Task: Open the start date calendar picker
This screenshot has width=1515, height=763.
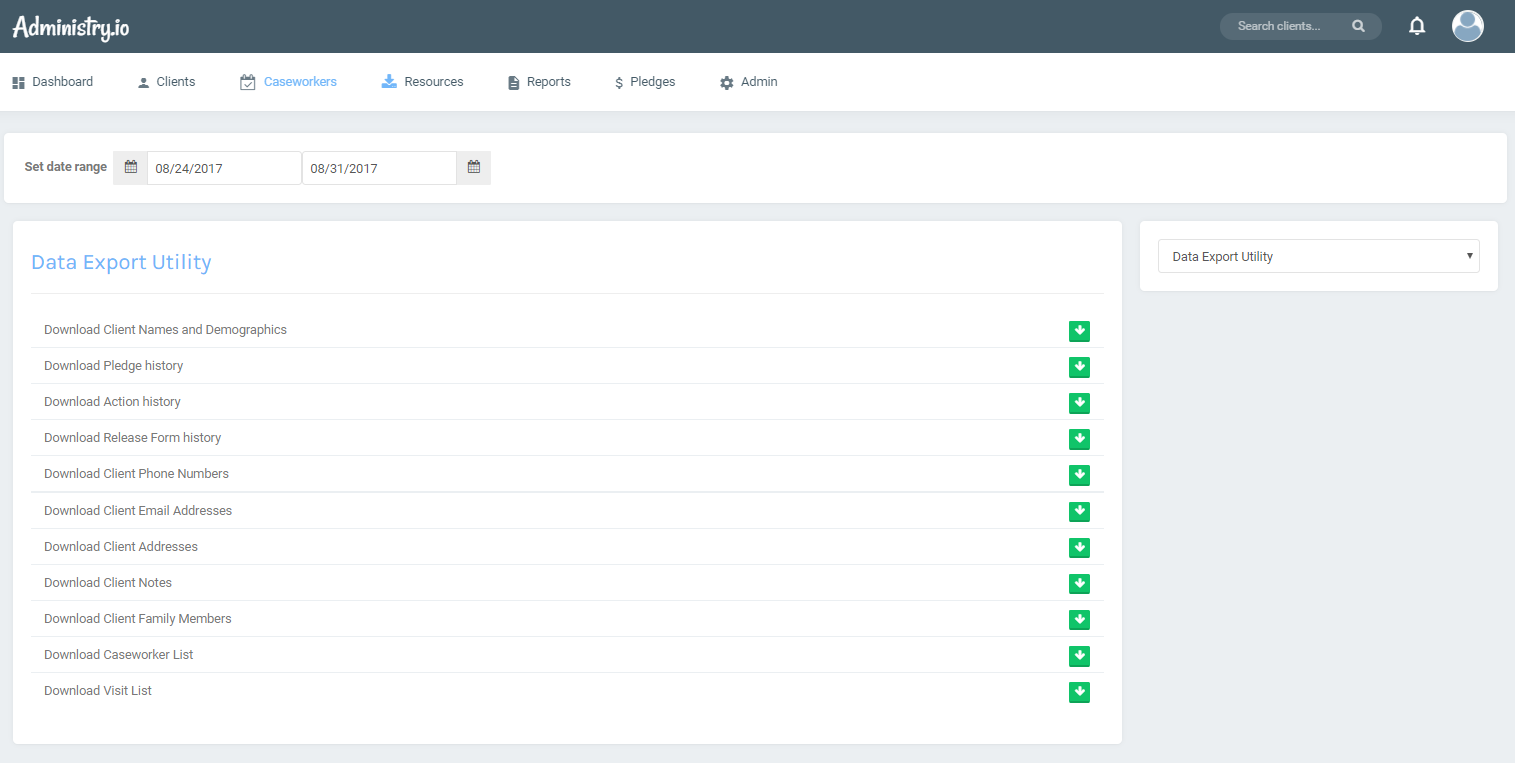Action: pos(130,168)
